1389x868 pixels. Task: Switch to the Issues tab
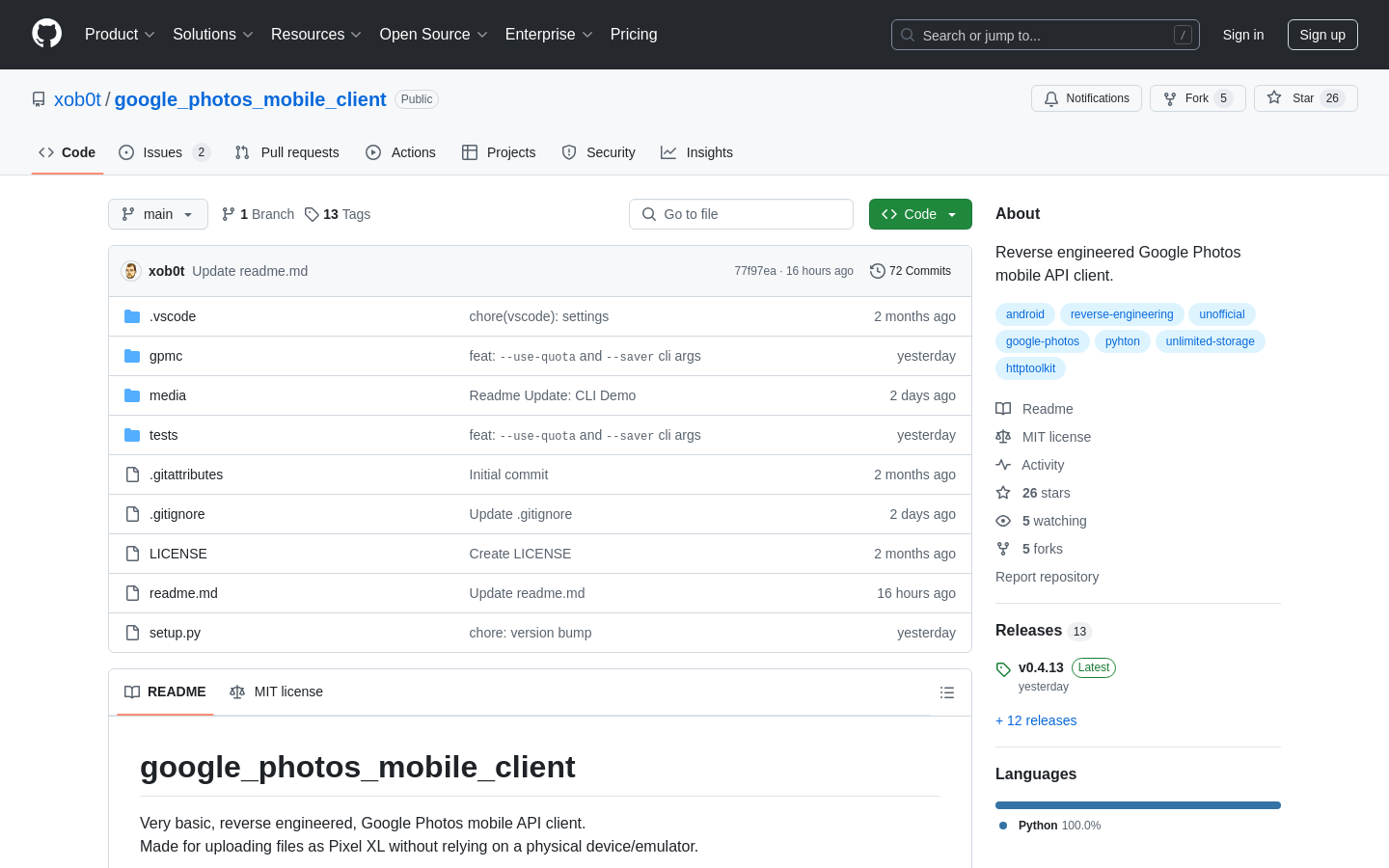[x=164, y=152]
